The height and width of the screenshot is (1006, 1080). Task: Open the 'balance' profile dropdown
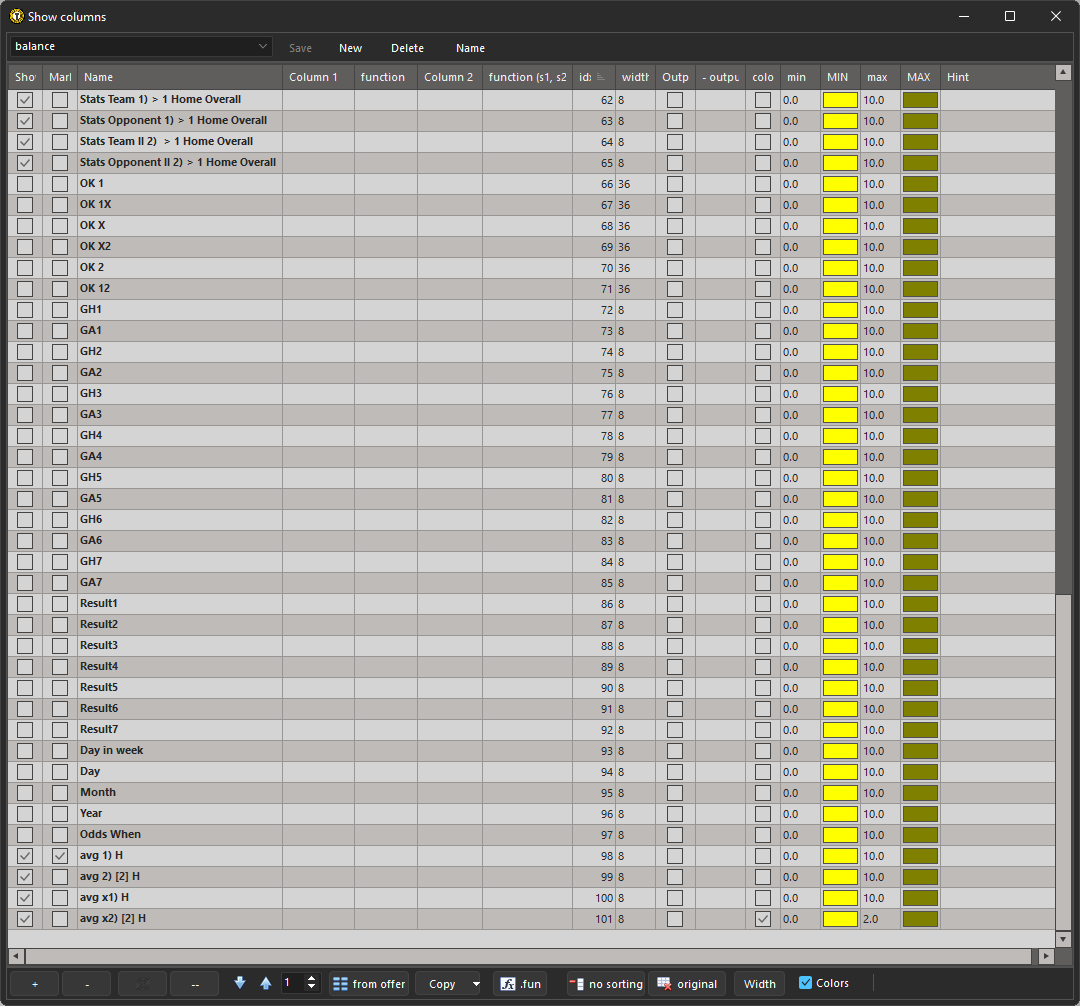coord(263,47)
